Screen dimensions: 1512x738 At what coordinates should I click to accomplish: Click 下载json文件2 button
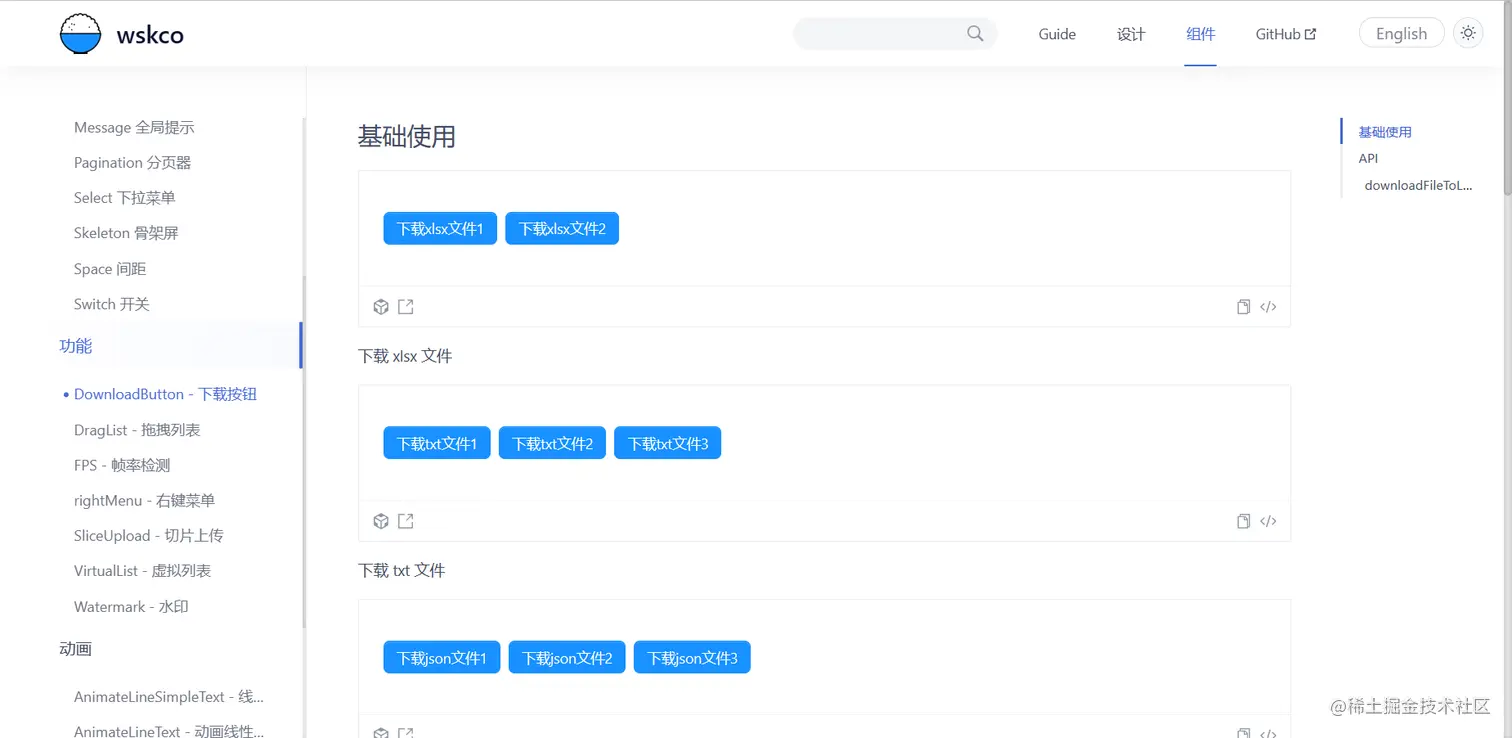click(x=567, y=658)
